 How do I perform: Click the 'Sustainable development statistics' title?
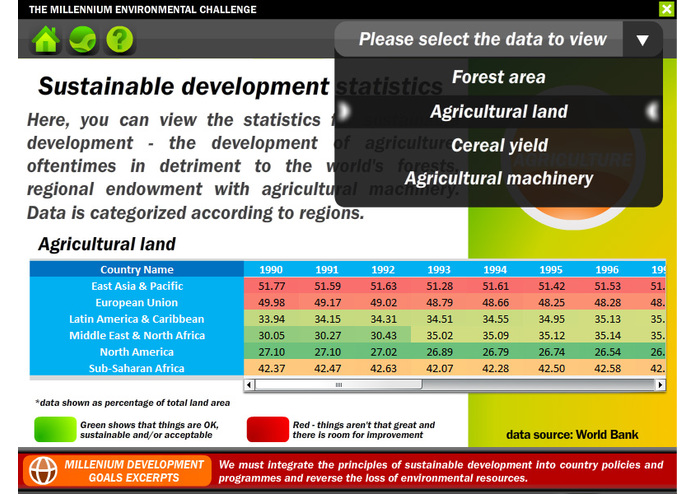tap(240, 86)
